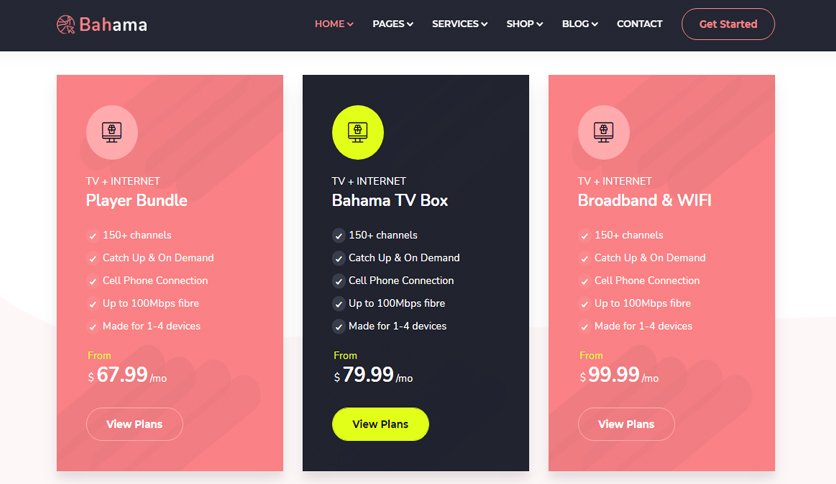Click check next to Player Bundle Catch Up & On Demand
The width and height of the screenshot is (836, 484).
click(92, 259)
